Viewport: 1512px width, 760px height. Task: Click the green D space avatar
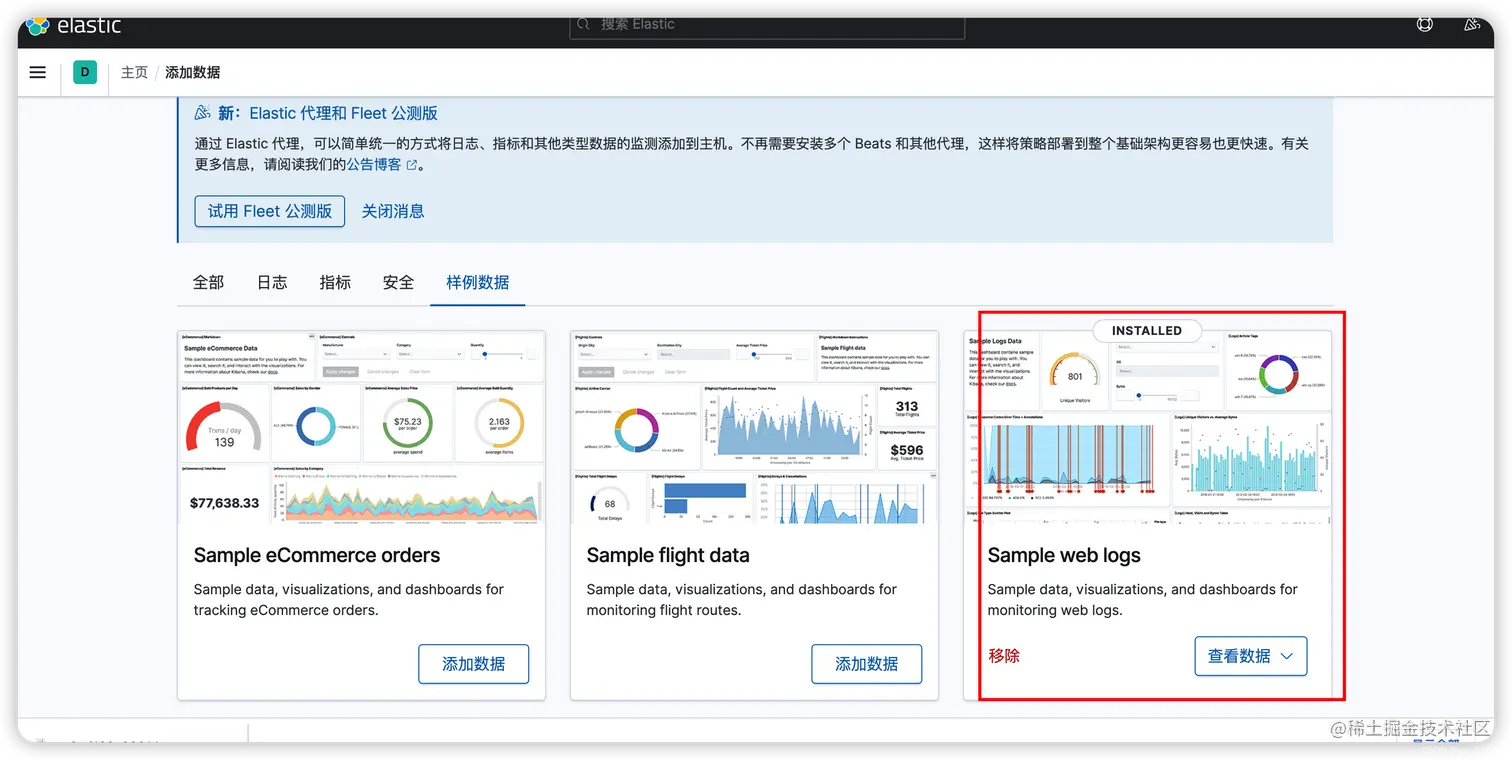(85, 72)
